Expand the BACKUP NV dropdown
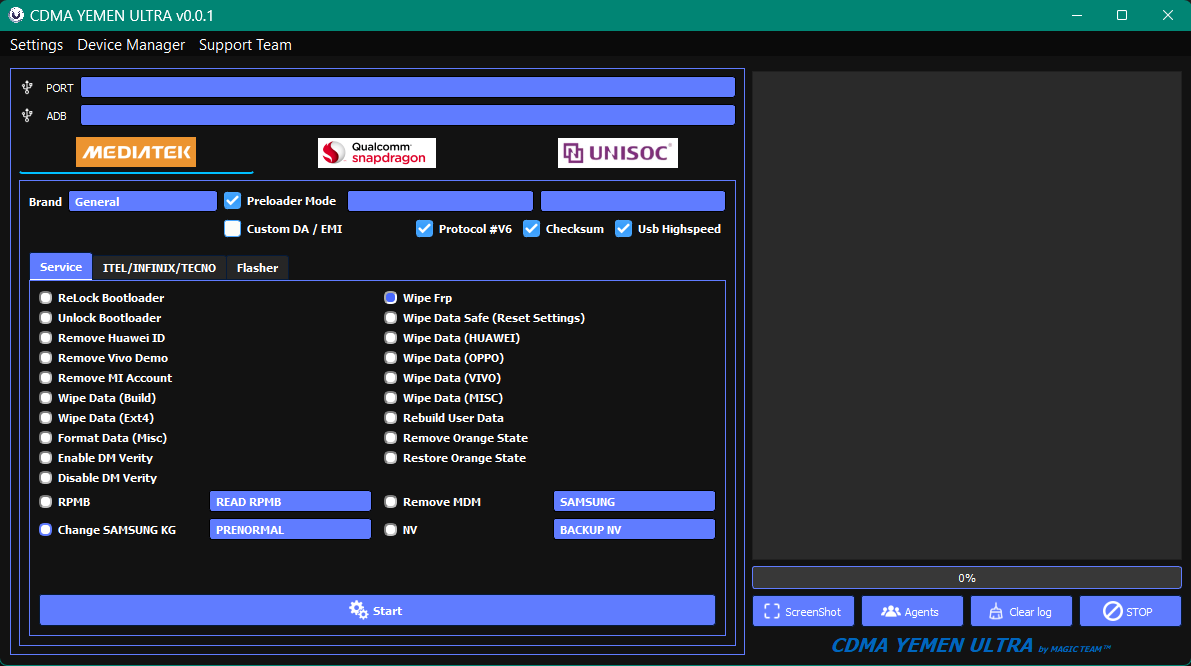Image resolution: width=1191 pixels, height=666 pixels. [x=634, y=530]
